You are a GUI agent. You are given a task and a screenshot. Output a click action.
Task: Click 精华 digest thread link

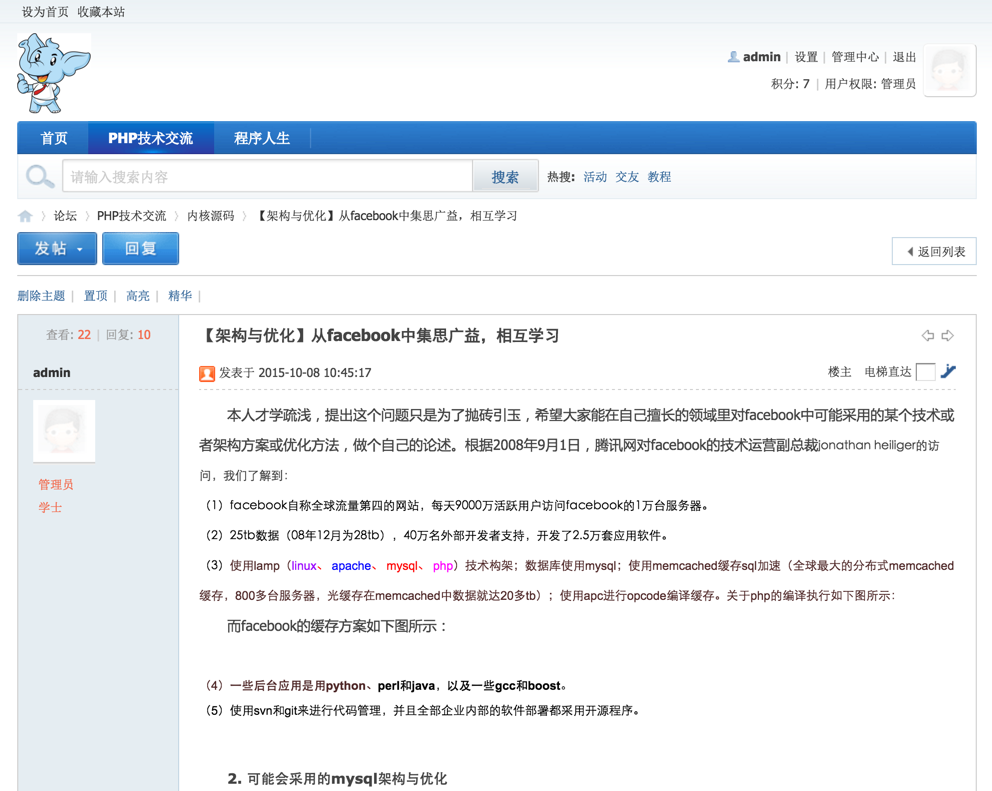(180, 296)
